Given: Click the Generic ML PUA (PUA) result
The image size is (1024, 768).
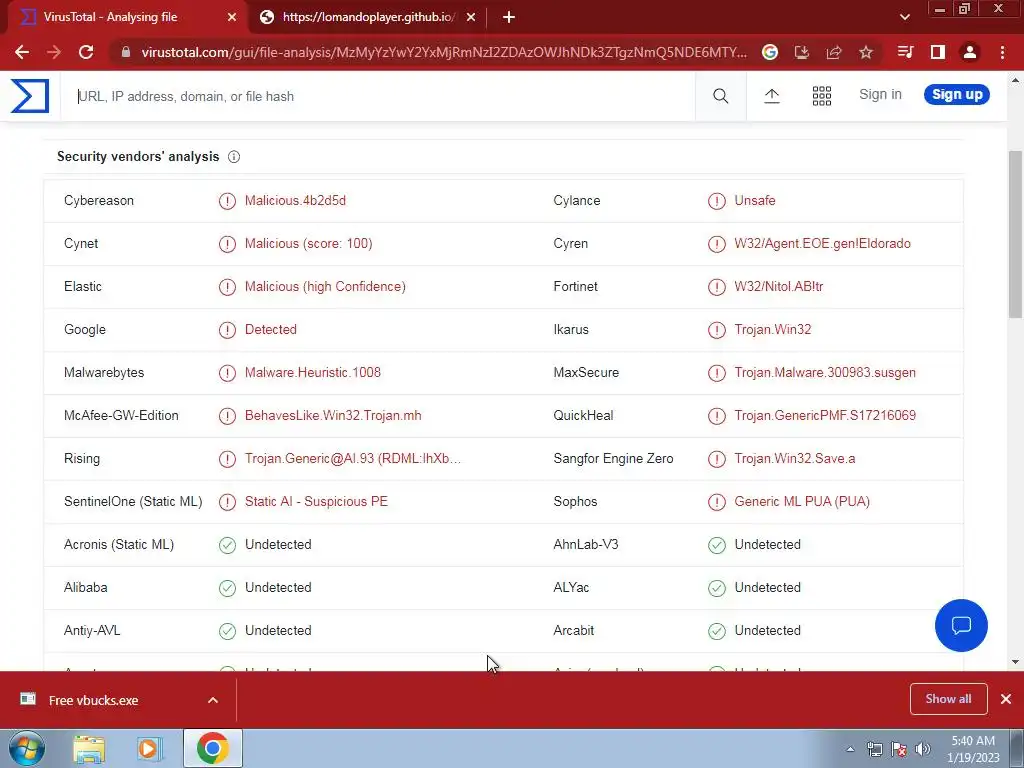Looking at the screenshot, I should coord(802,502).
